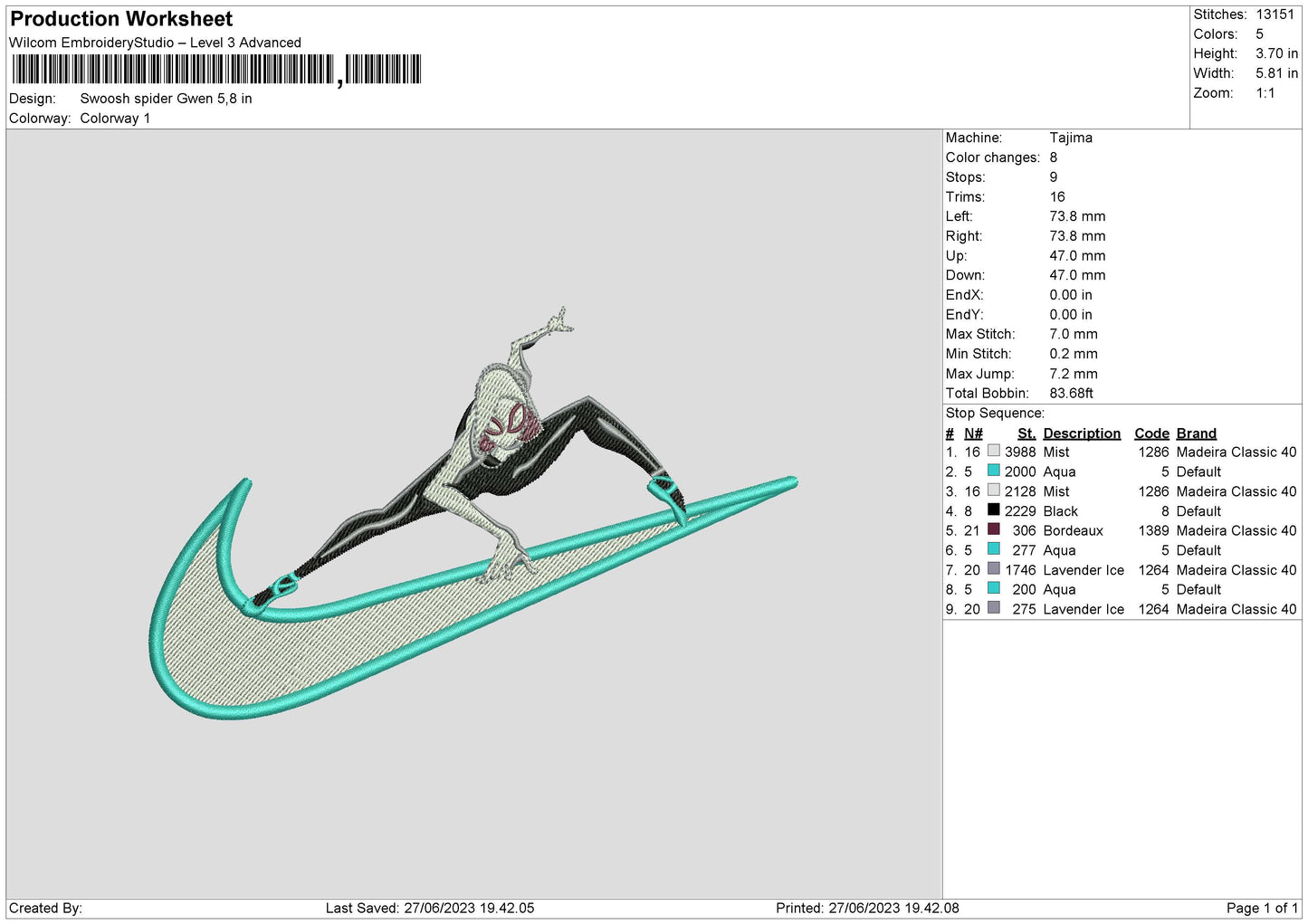The height and width of the screenshot is (924, 1308).
Task: Click the Description column header
Action: [1081, 433]
